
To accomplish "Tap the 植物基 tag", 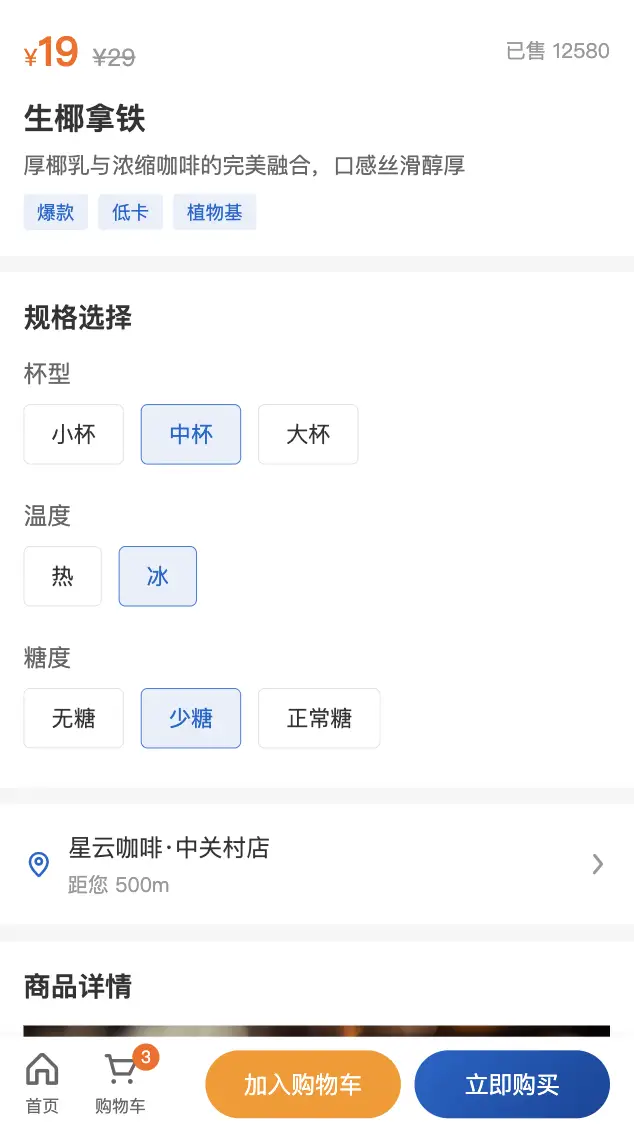I will point(214,212).
